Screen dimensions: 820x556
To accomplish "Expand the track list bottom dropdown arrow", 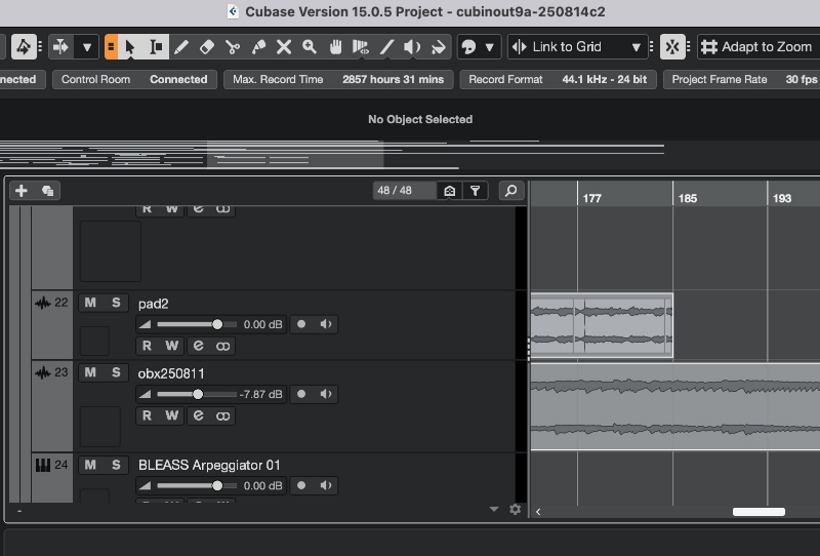I will click(x=494, y=509).
